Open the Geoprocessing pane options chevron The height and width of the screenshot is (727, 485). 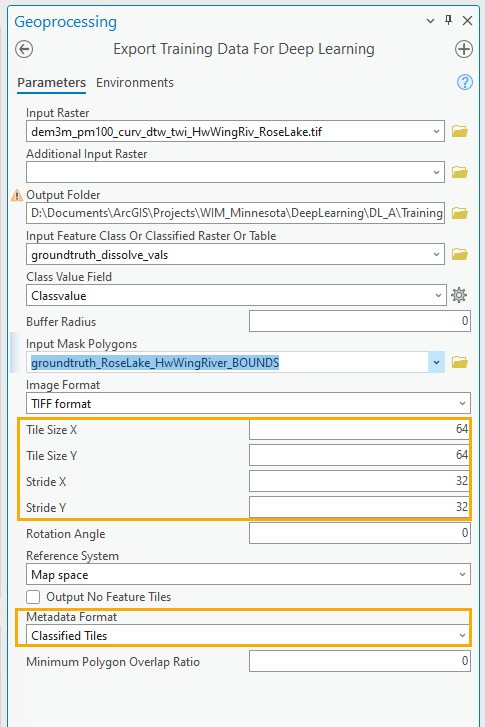coord(430,21)
